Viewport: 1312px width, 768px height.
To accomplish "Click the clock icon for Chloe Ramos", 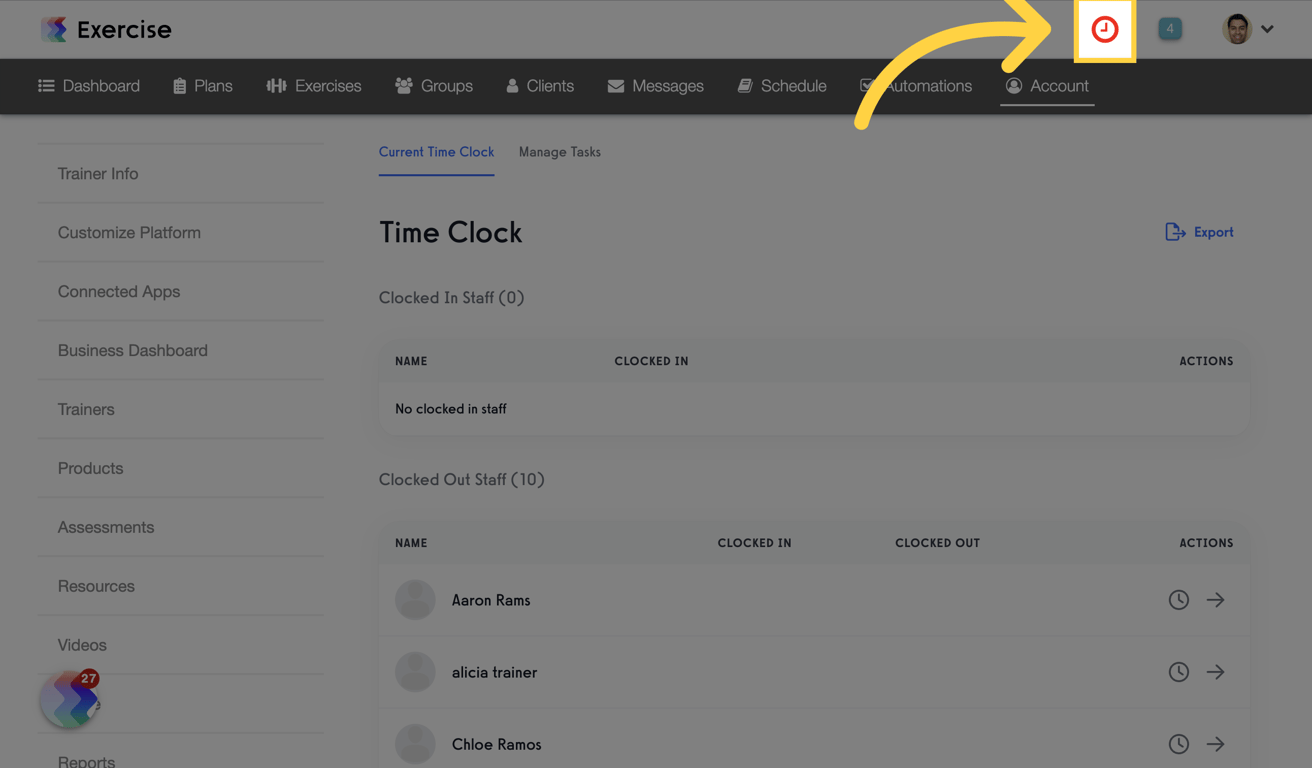I will point(1178,743).
